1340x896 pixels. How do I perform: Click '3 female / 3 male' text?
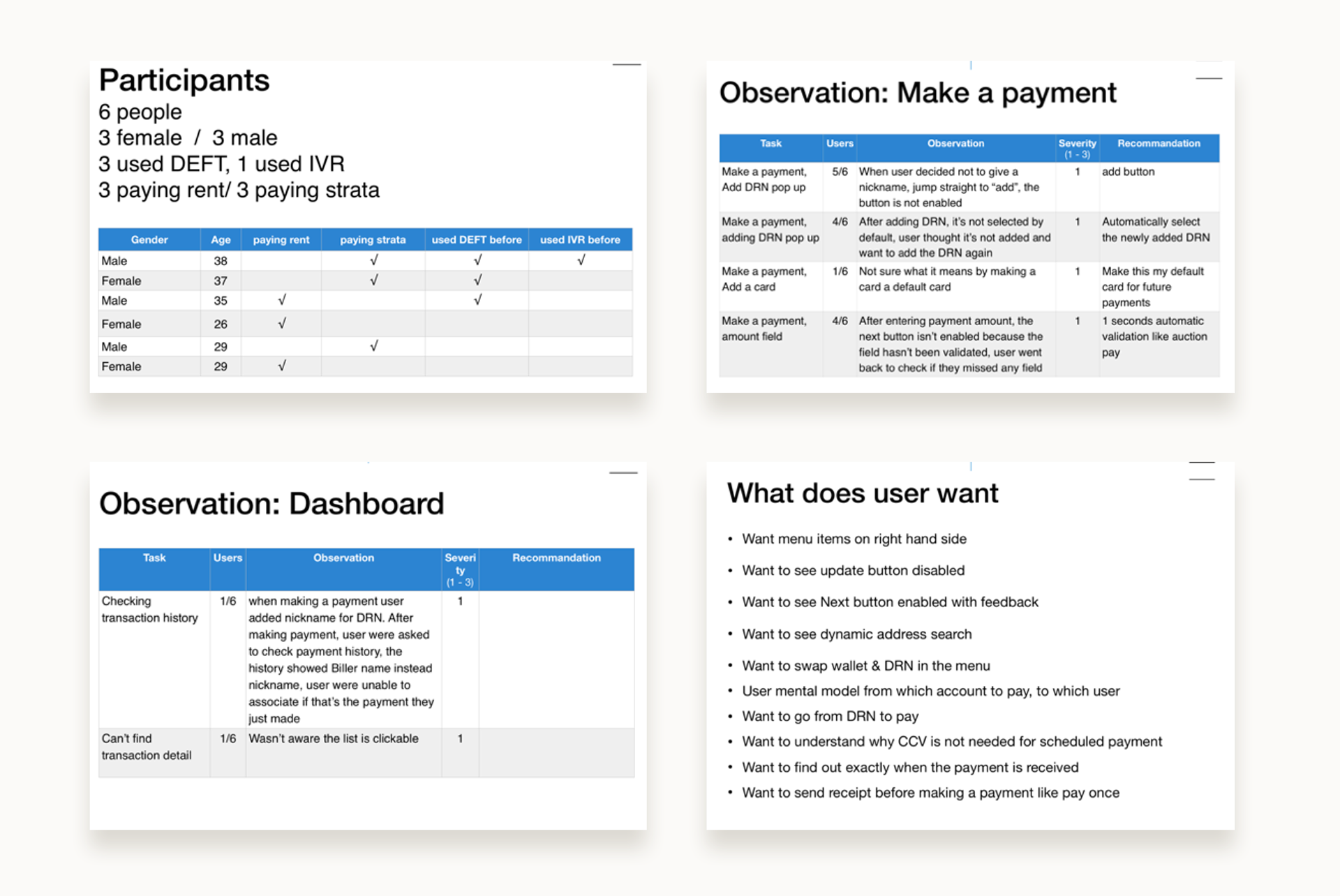click(188, 137)
